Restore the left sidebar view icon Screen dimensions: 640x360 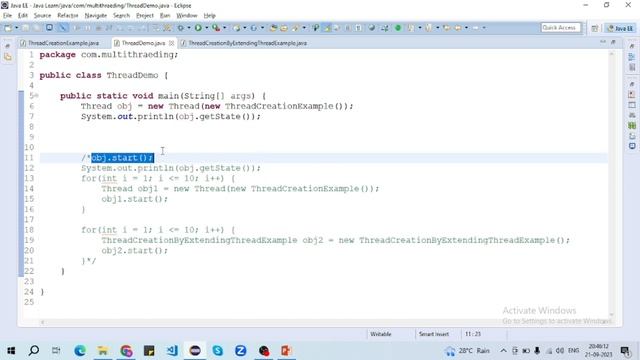pyautogui.click(x=8, y=46)
